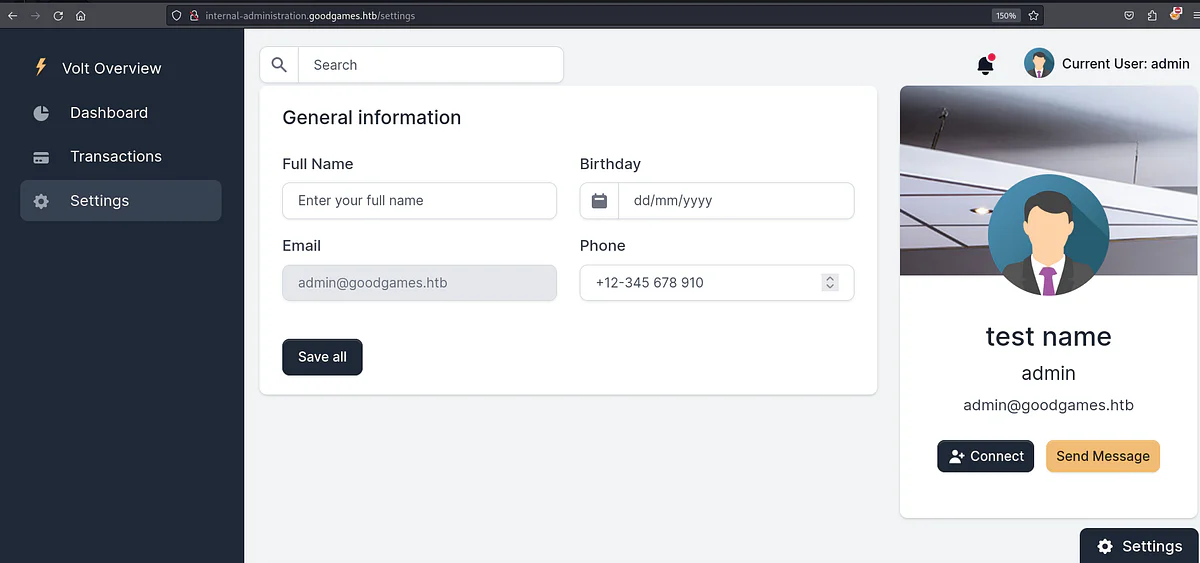Focus the Search input field
This screenshot has width=1200, height=563.
click(x=430, y=65)
